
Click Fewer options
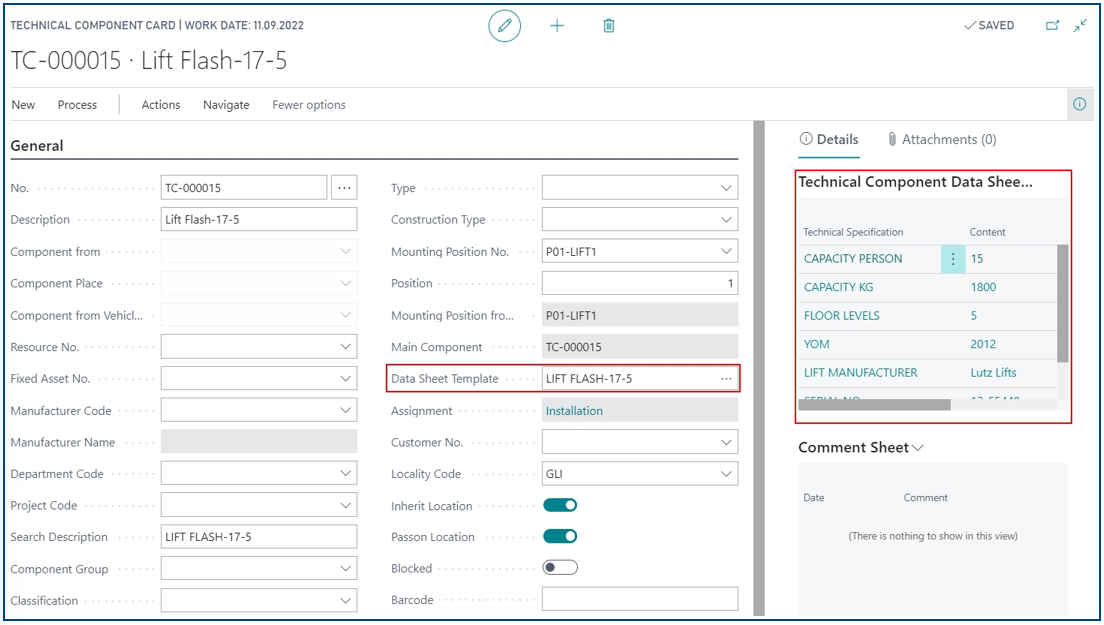(309, 105)
